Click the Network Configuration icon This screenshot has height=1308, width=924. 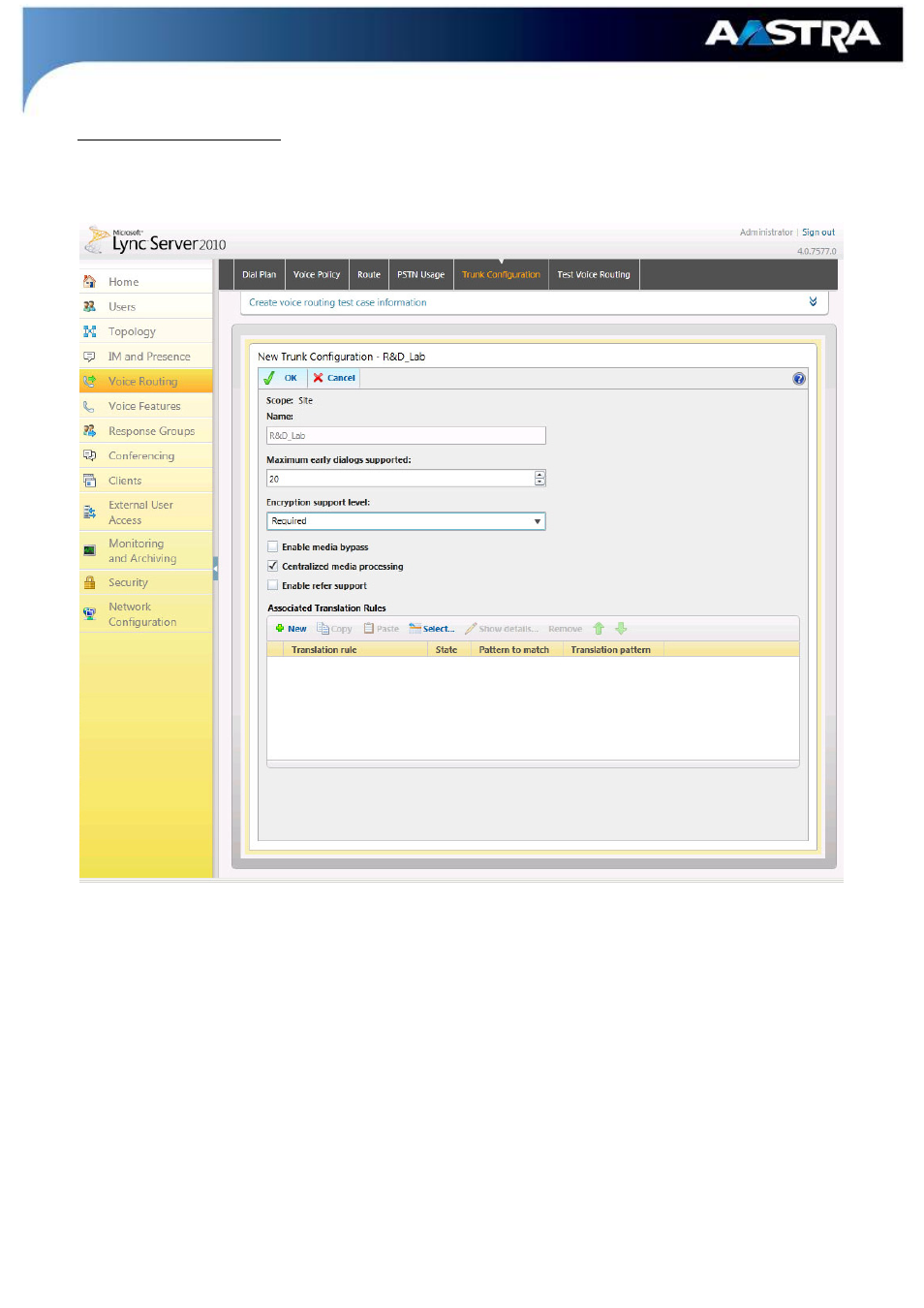tap(89, 613)
